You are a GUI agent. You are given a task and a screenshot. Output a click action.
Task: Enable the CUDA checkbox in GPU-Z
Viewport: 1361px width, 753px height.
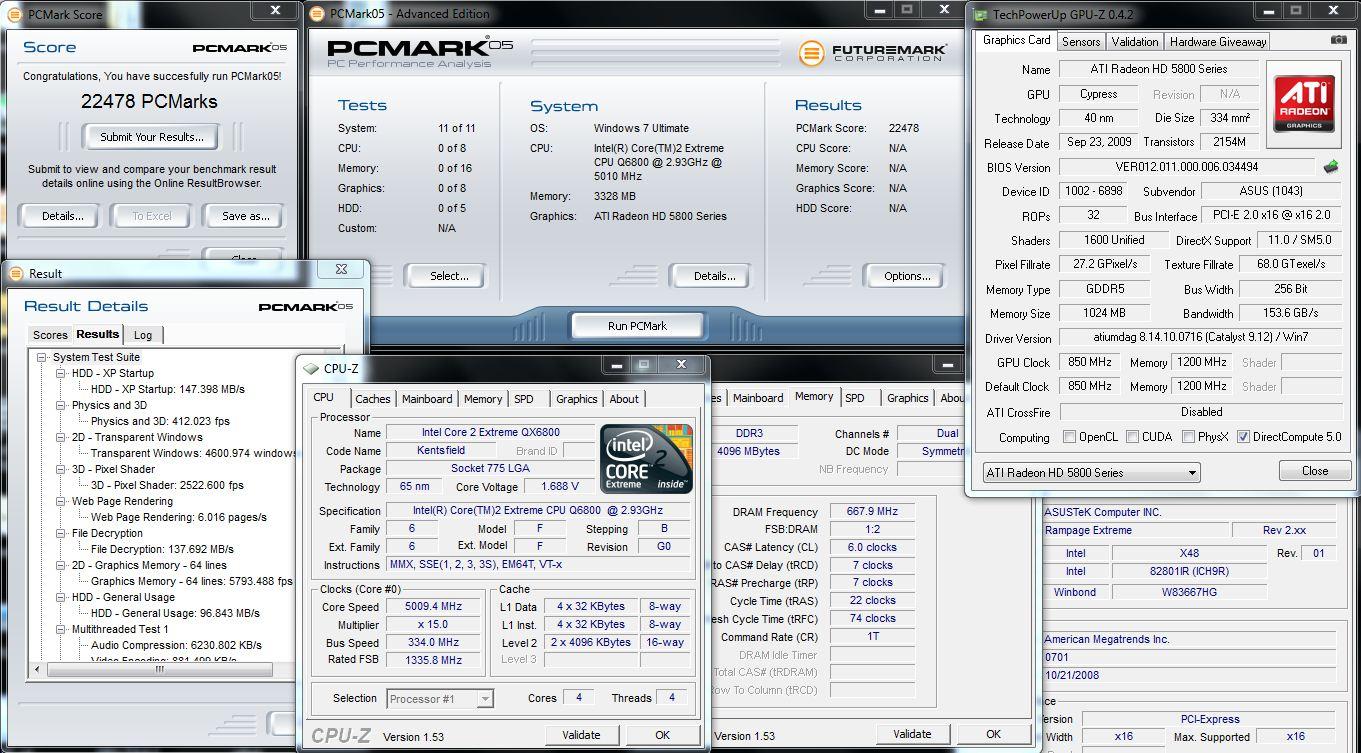point(1133,437)
